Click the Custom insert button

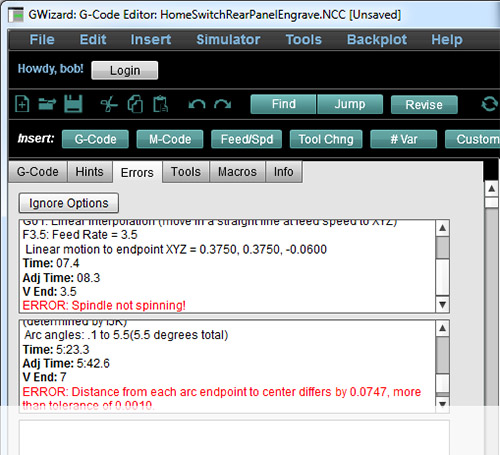click(473, 139)
